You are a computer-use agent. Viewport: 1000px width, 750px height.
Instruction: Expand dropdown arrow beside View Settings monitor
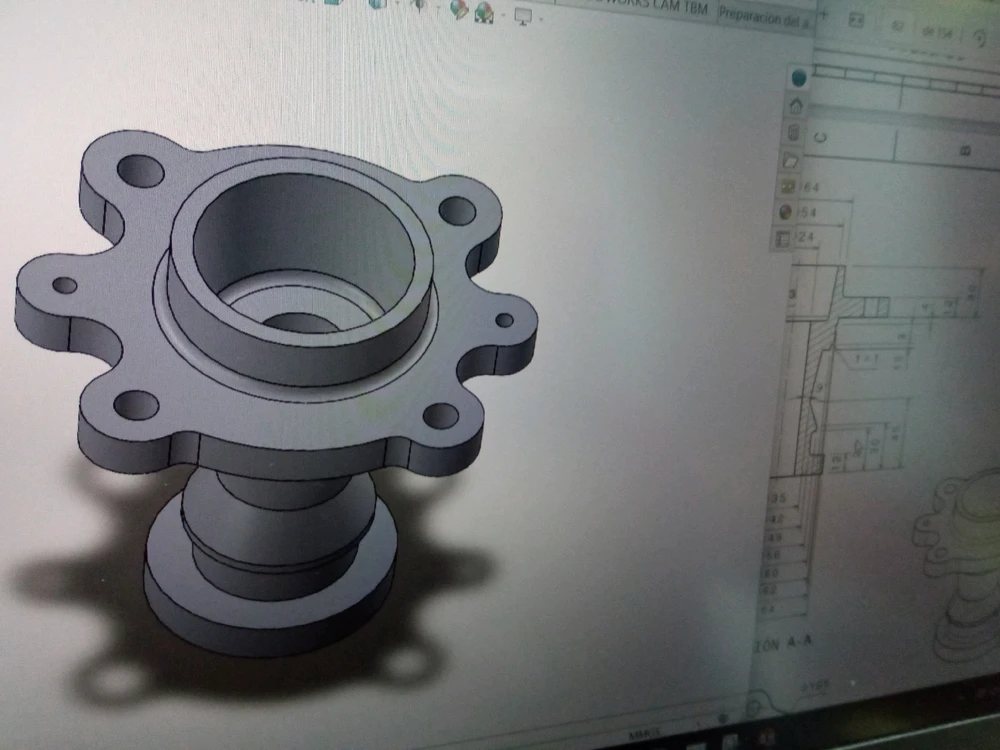[541, 16]
